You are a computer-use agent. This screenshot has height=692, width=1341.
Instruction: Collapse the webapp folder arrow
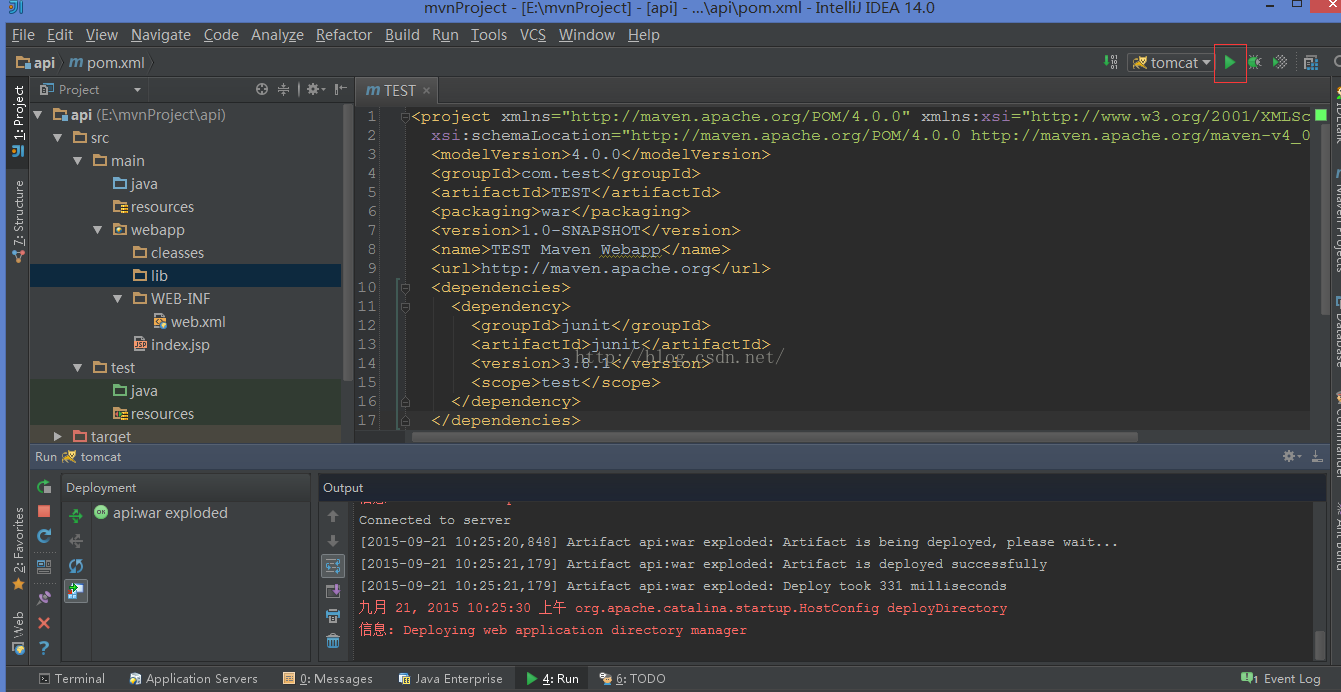(98, 230)
